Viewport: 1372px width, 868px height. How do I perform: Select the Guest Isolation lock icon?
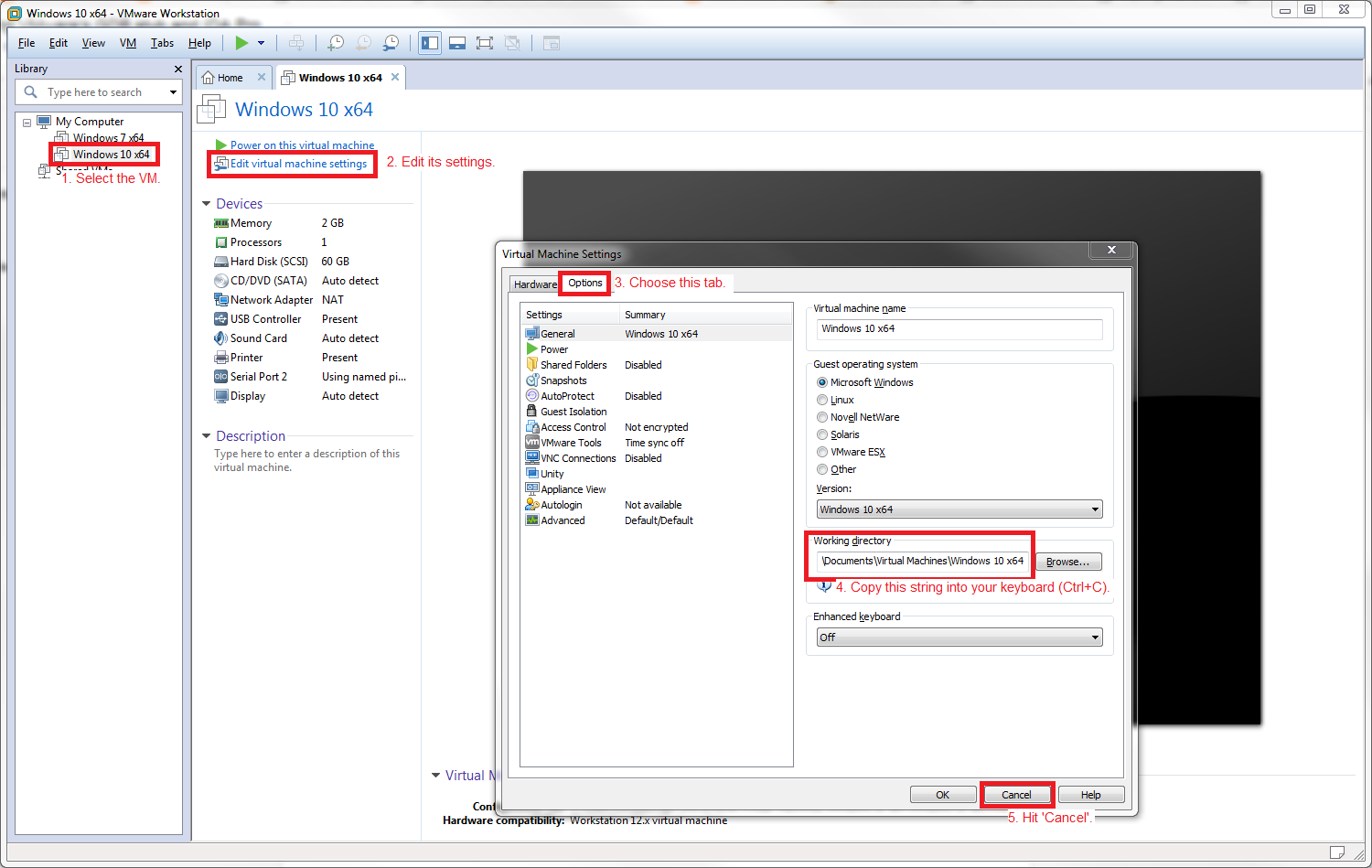click(532, 412)
